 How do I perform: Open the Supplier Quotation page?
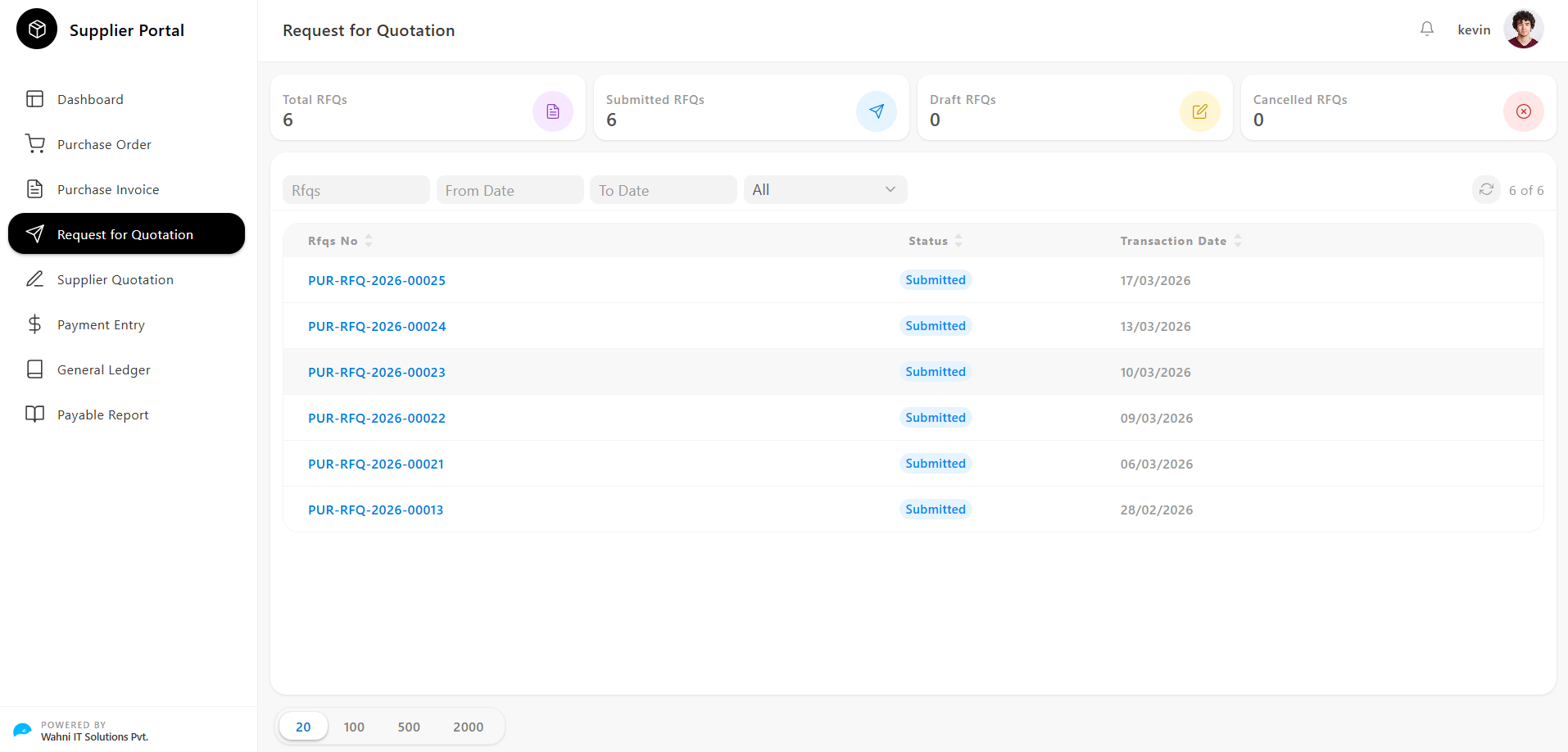(126, 279)
